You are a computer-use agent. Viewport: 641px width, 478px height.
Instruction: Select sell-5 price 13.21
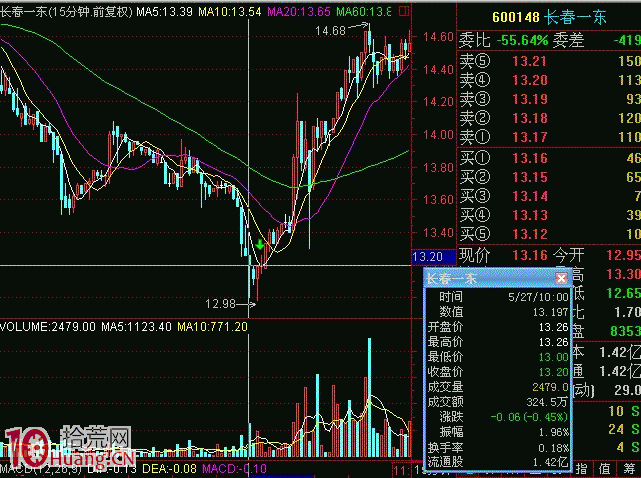click(x=529, y=61)
